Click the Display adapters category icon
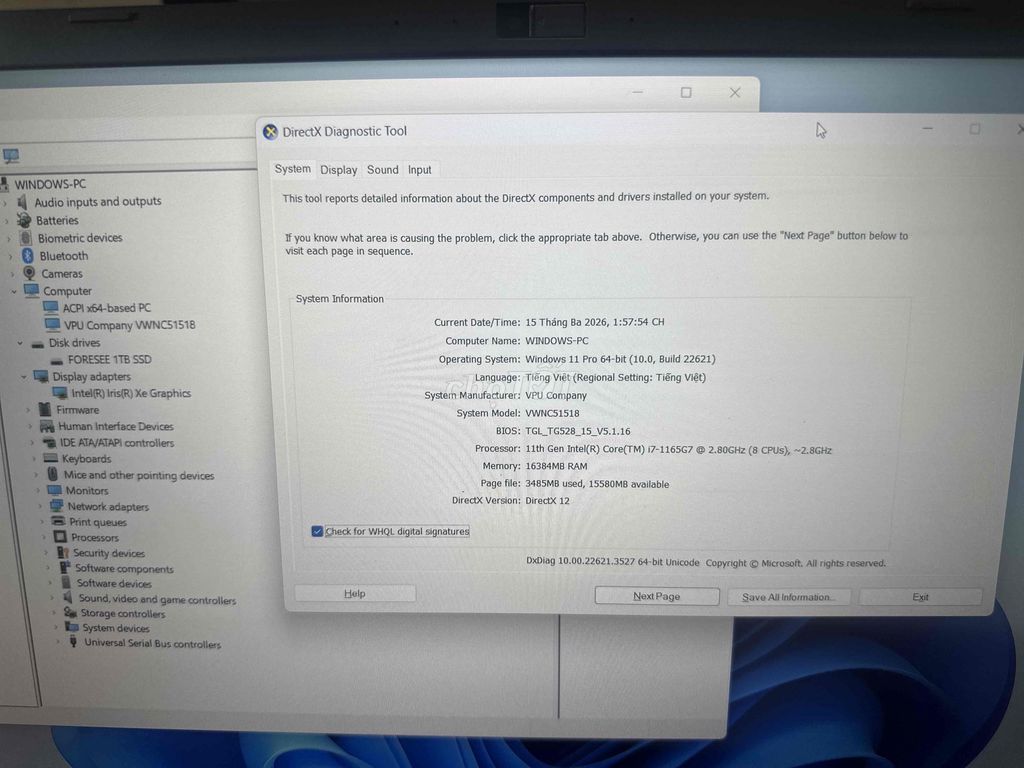Viewport: 1024px width, 768px height. [41, 376]
